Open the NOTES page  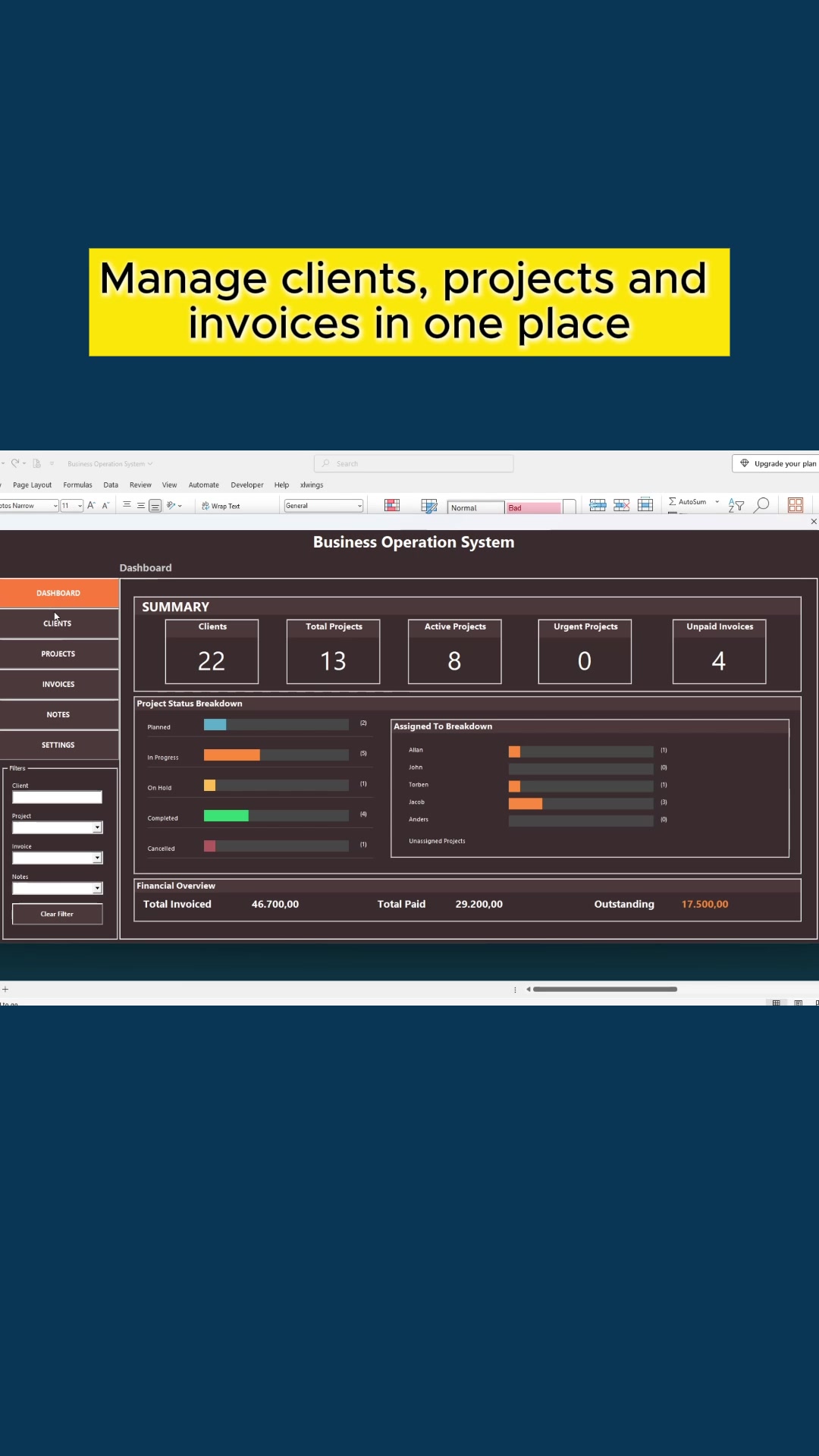tap(59, 714)
